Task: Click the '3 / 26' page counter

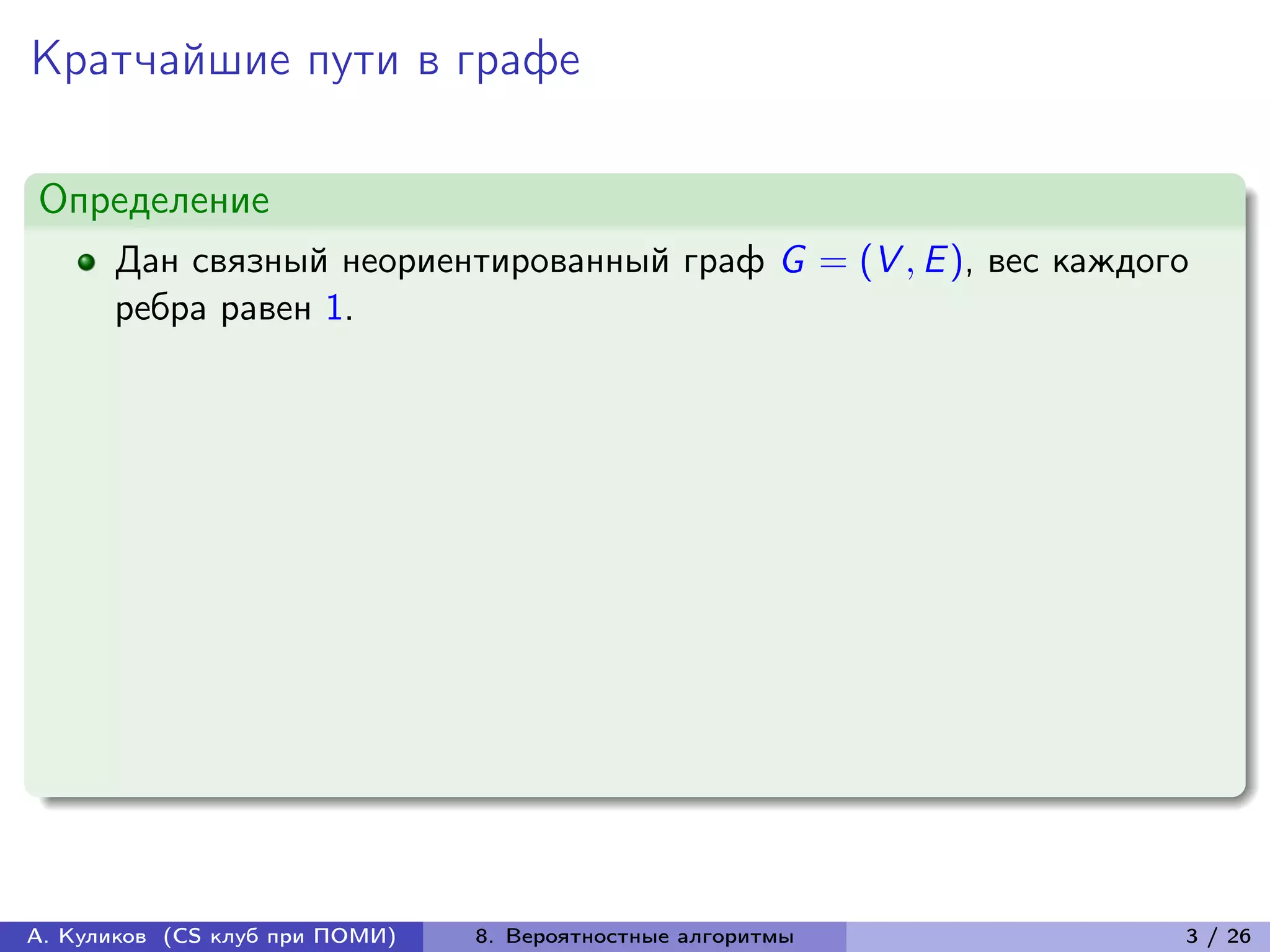Action: pyautogui.click(x=1218, y=936)
